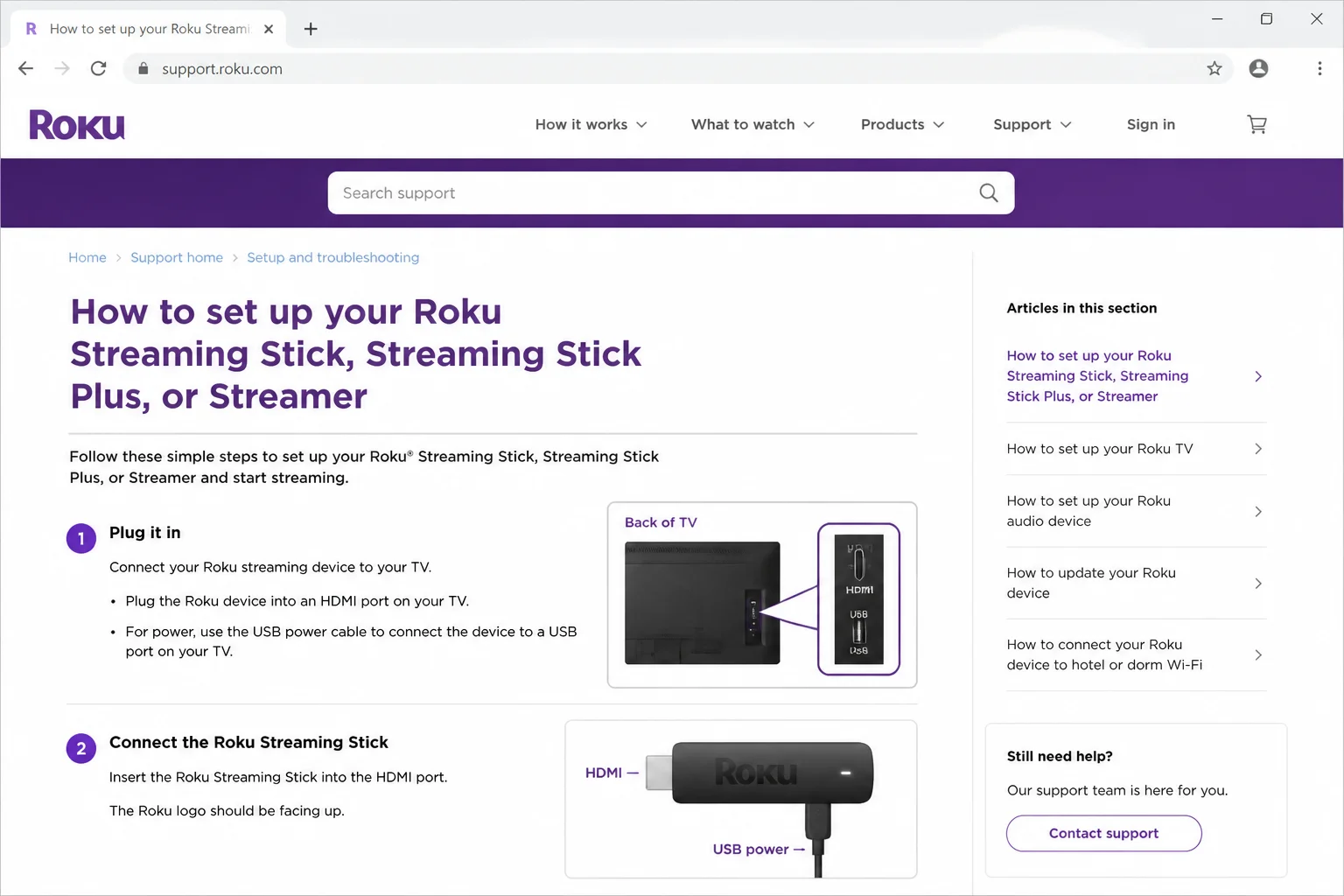Click the Roku favicon on the tab

click(x=31, y=29)
